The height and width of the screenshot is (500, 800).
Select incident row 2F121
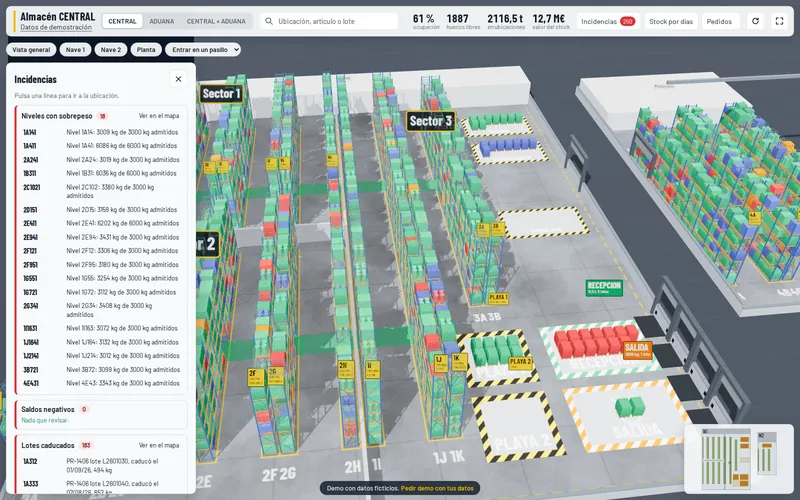point(101,251)
